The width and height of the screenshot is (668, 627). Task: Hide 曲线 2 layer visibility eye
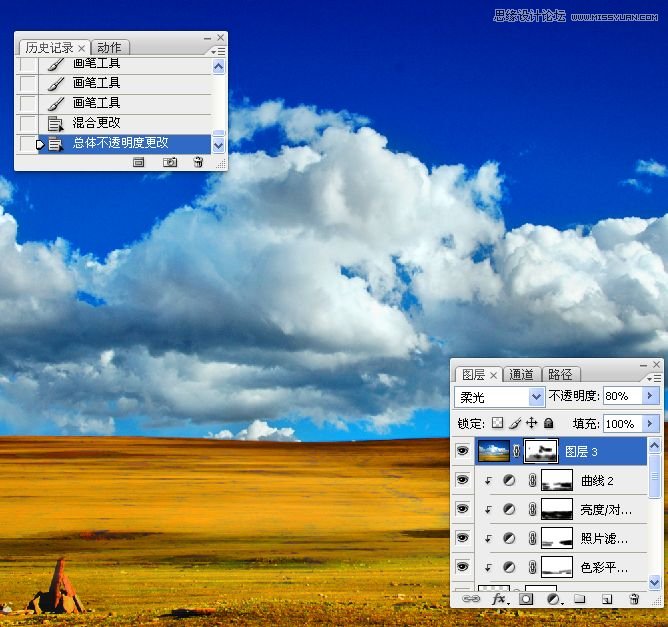462,480
